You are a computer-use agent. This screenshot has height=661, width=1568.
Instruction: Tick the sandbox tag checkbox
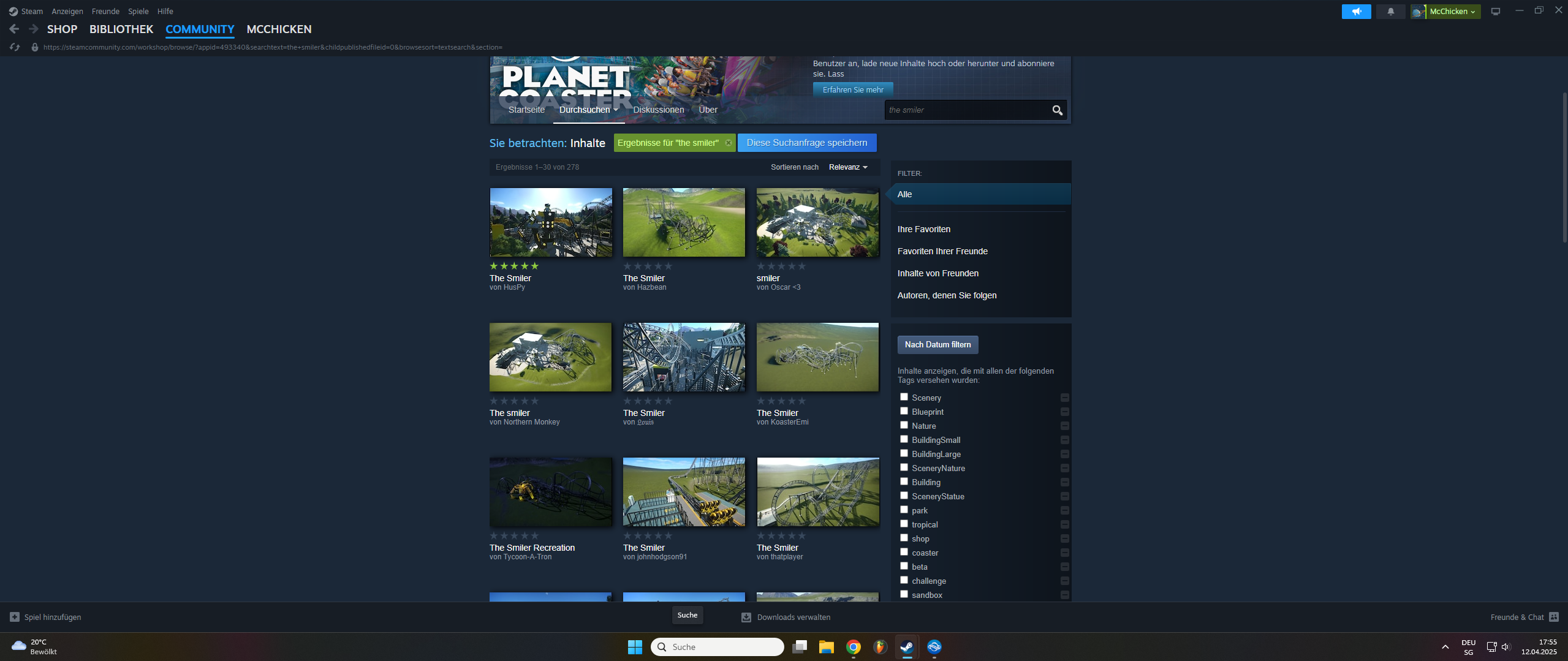point(903,594)
